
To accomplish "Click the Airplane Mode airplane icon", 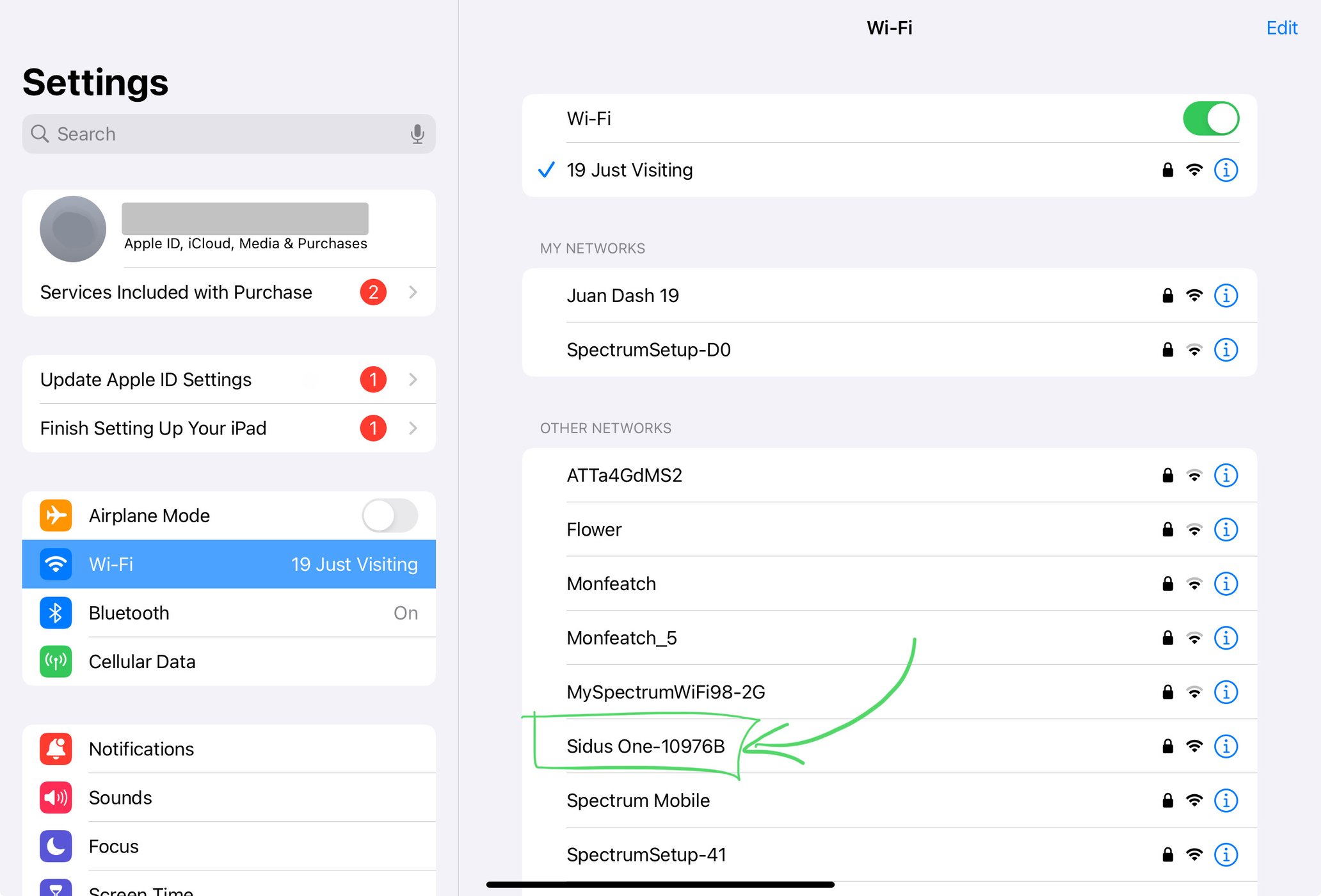I will click(x=56, y=515).
